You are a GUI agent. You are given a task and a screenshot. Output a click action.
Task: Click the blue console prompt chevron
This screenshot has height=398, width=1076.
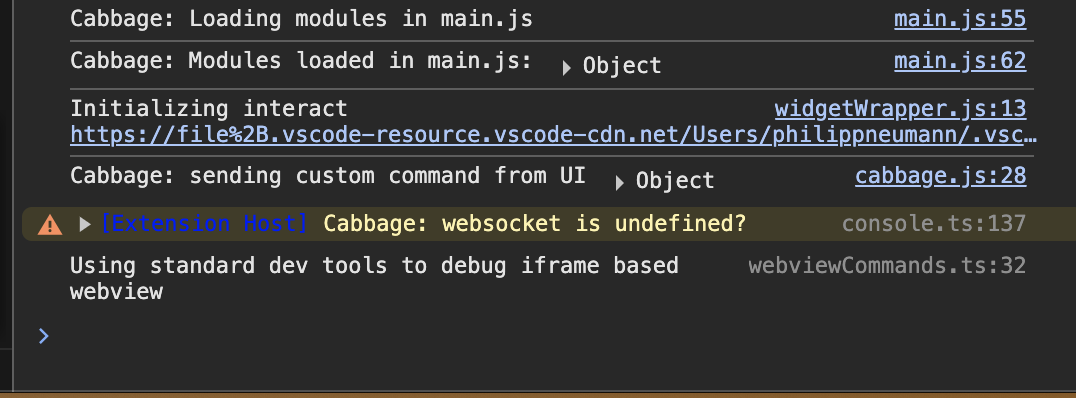pyautogui.click(x=43, y=336)
